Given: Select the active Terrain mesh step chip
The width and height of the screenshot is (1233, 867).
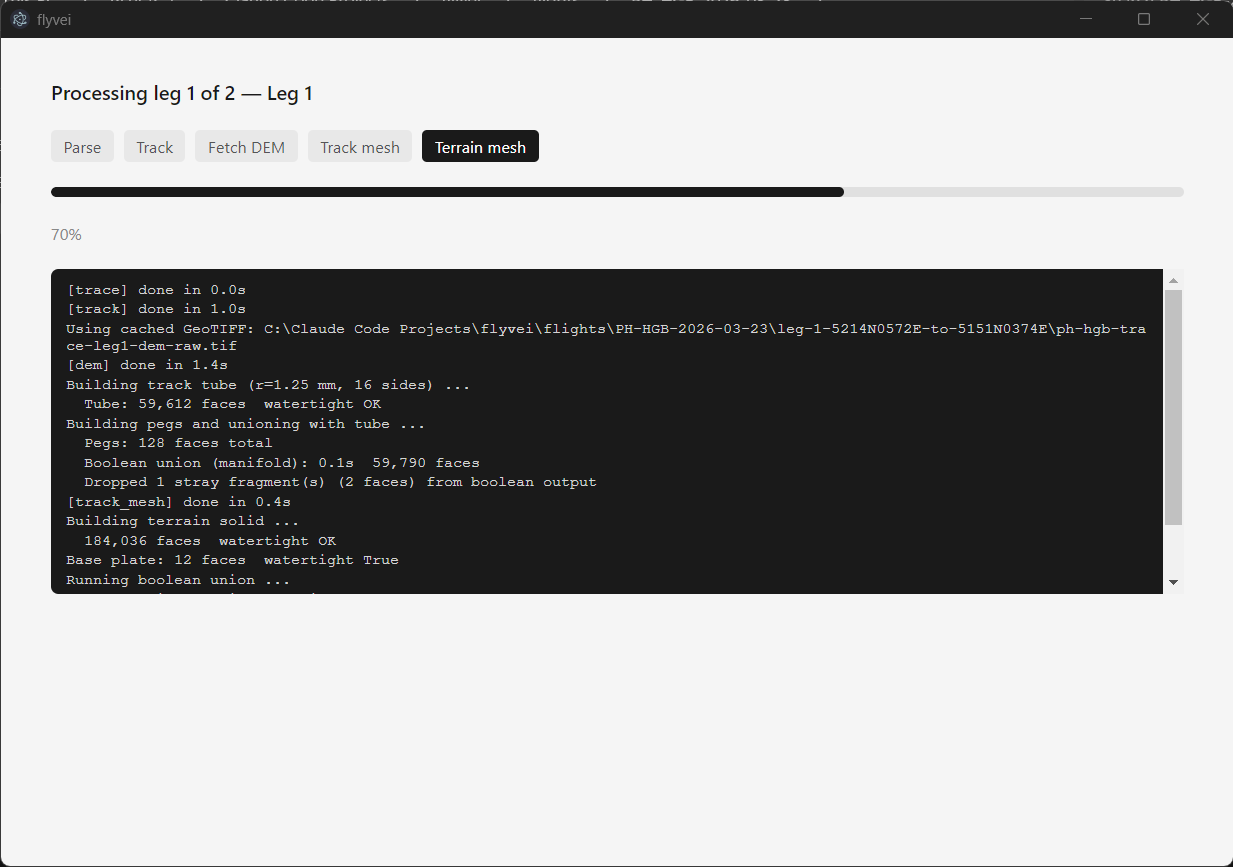Looking at the screenshot, I should click(480, 147).
